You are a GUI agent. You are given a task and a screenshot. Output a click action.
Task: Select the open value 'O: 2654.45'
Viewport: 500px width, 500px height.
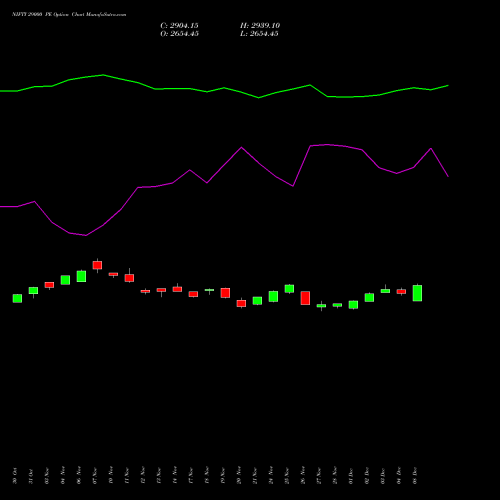[x=179, y=34]
